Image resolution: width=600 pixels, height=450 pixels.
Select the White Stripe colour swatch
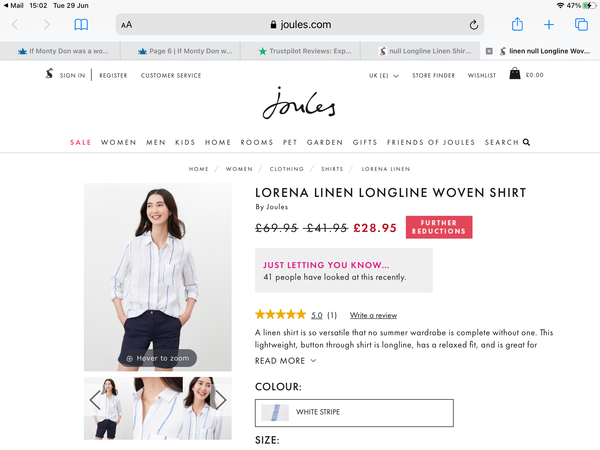(x=274, y=412)
